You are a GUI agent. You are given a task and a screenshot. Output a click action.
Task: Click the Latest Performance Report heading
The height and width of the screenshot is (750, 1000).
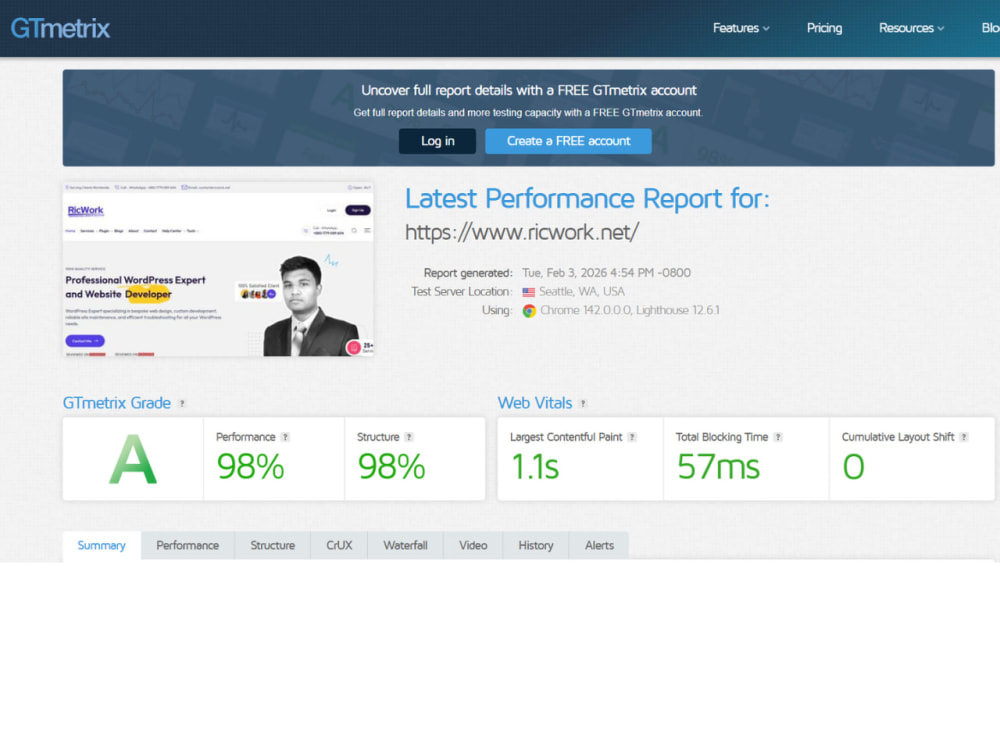(587, 199)
